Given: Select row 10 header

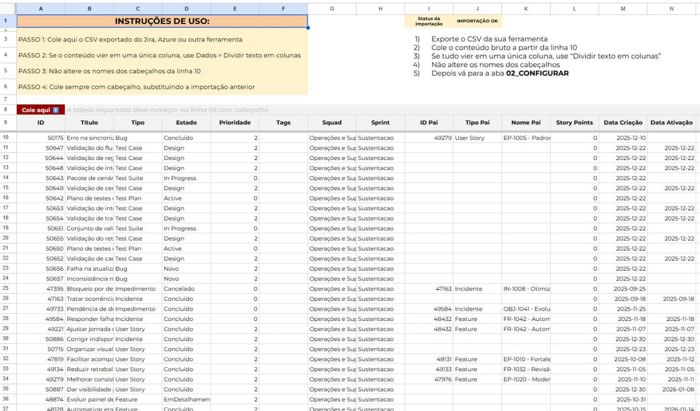Looking at the screenshot, I should (x=7, y=137).
